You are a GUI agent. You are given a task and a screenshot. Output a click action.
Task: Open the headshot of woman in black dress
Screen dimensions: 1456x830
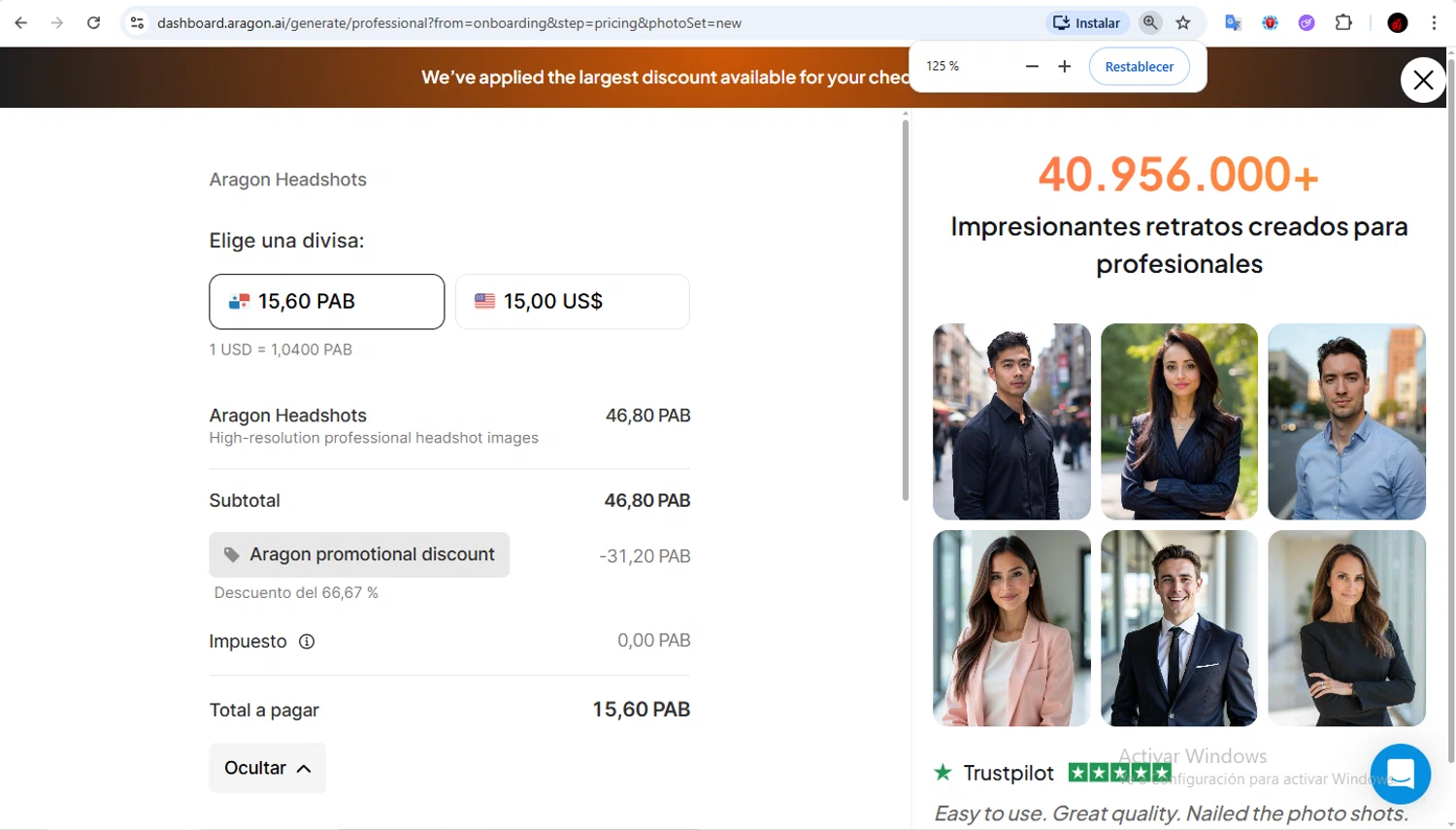[x=1346, y=628]
